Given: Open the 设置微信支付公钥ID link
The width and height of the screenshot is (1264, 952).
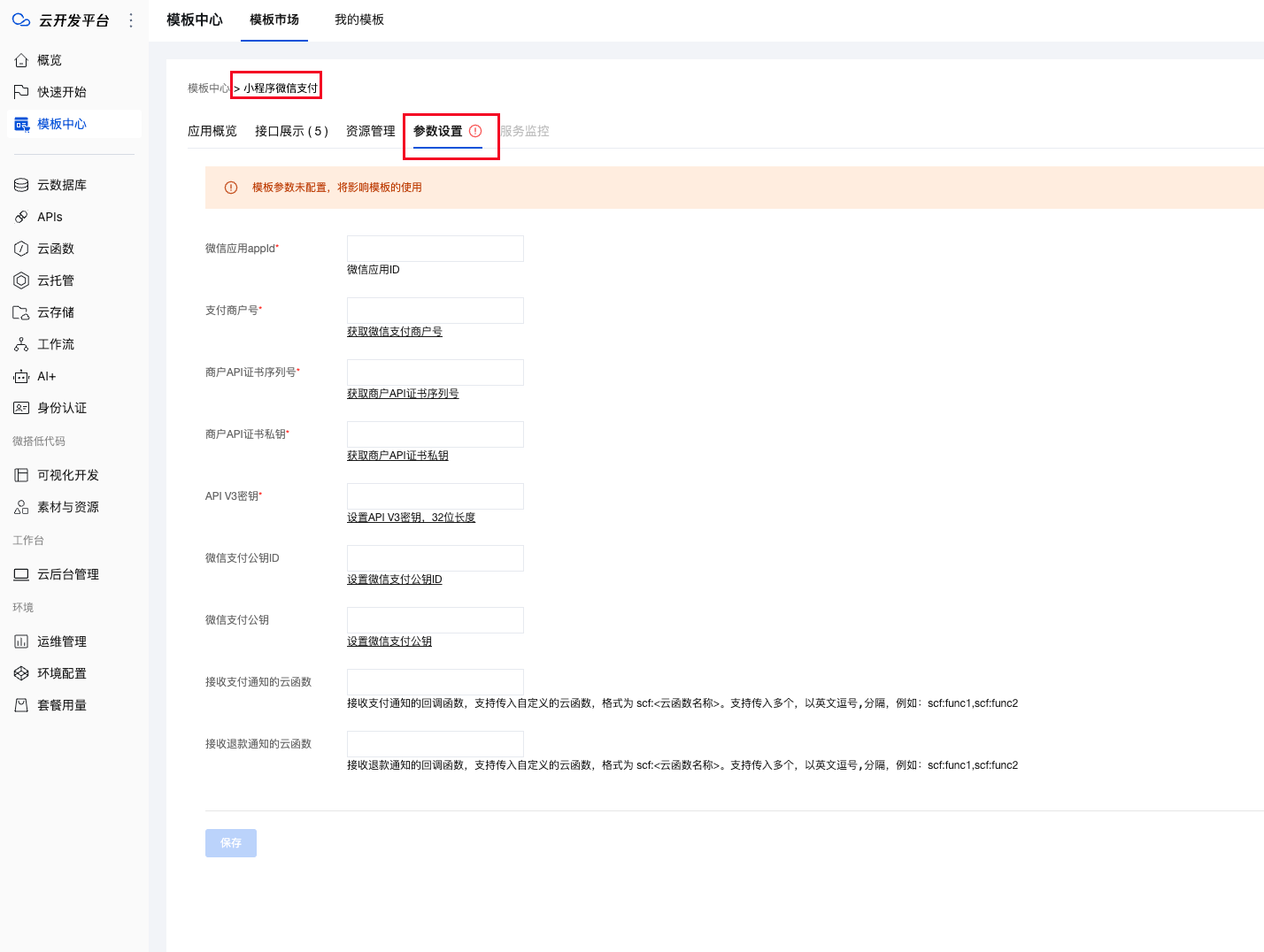Looking at the screenshot, I should pos(395,580).
